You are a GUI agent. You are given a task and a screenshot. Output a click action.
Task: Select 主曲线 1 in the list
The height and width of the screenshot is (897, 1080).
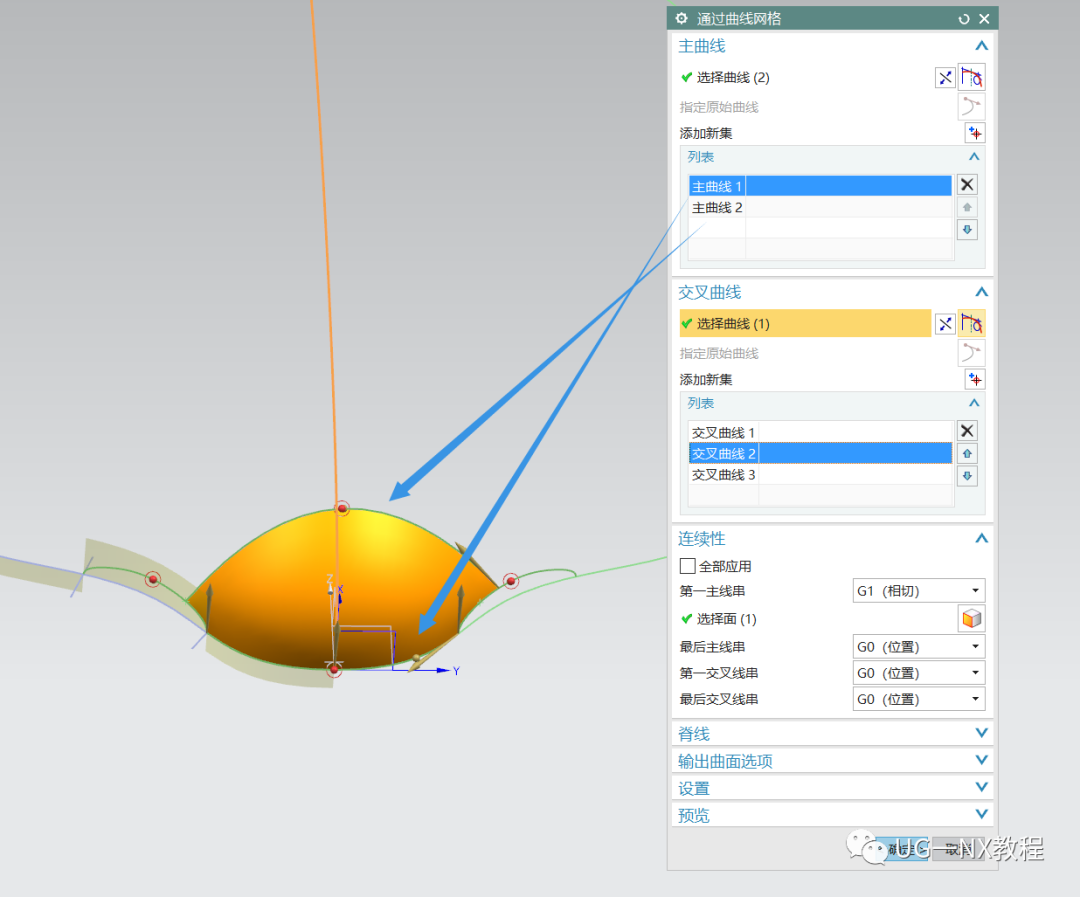coord(820,186)
